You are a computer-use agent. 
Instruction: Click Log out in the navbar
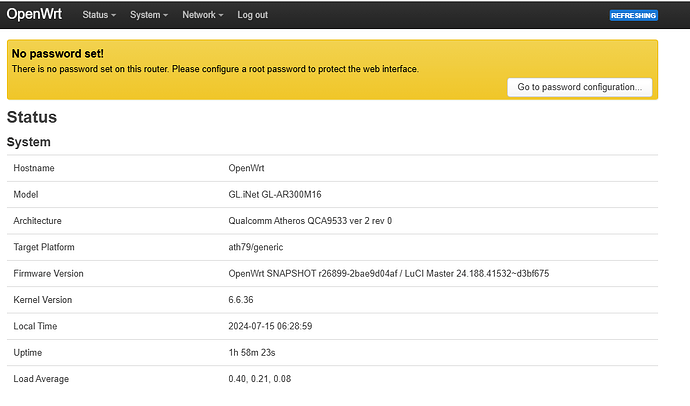click(252, 16)
